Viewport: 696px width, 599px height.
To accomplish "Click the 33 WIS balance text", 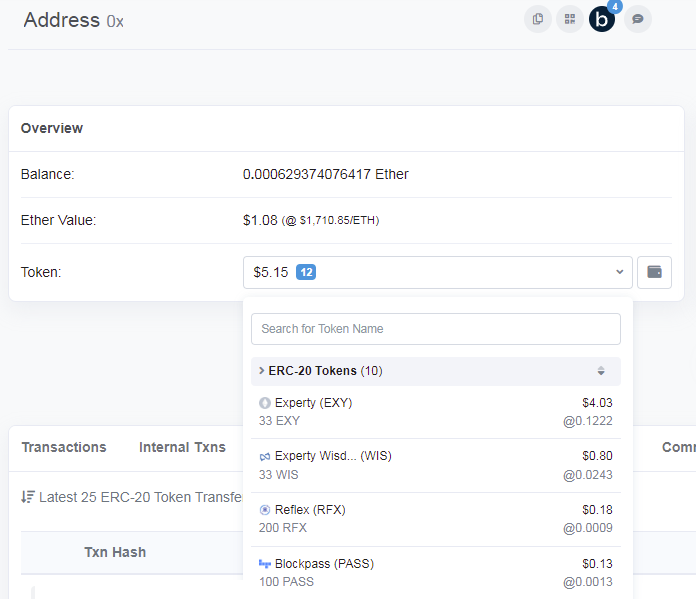I will (279, 475).
